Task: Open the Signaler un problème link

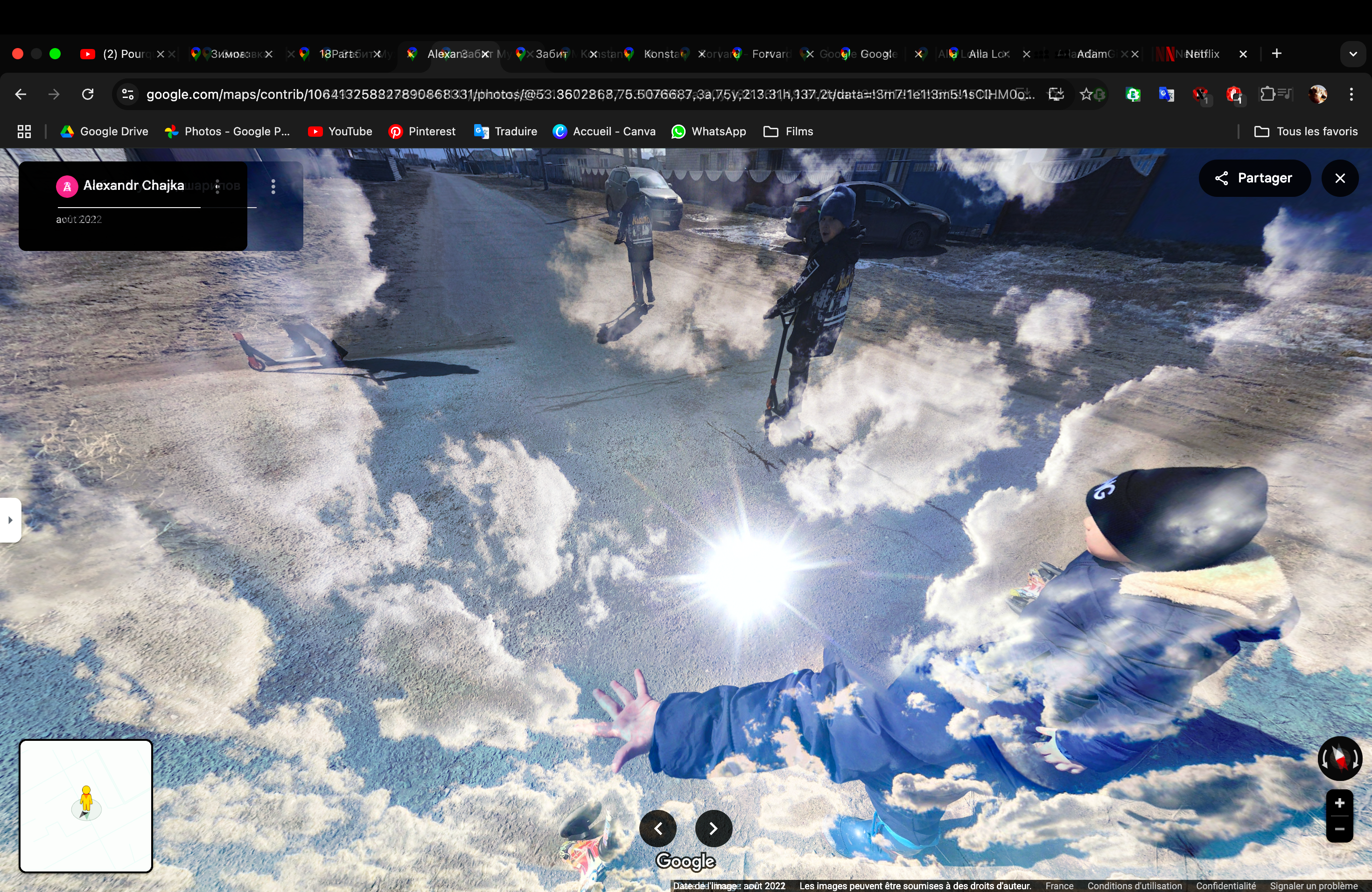Action: tap(1313, 885)
